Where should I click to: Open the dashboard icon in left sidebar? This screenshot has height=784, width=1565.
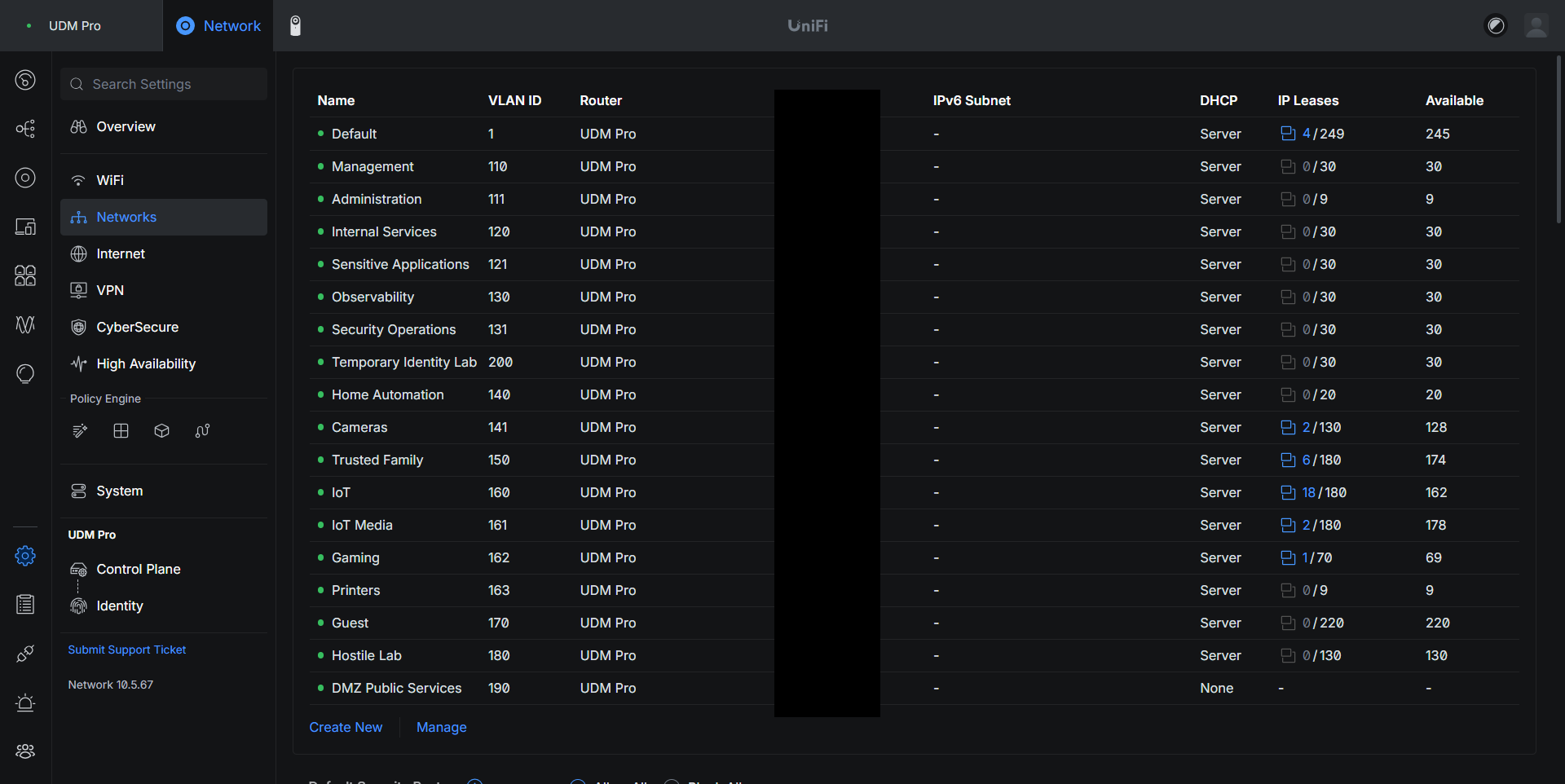[x=25, y=80]
